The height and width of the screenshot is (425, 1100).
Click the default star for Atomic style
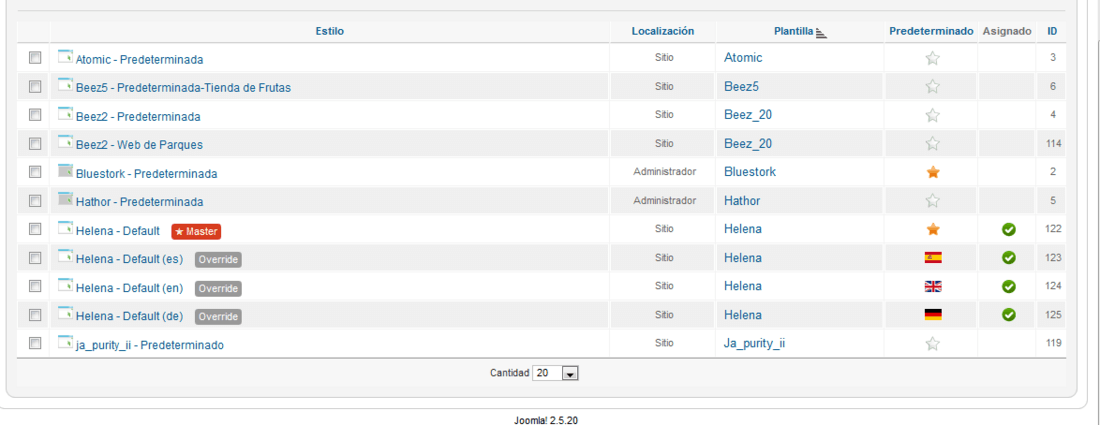(932, 58)
